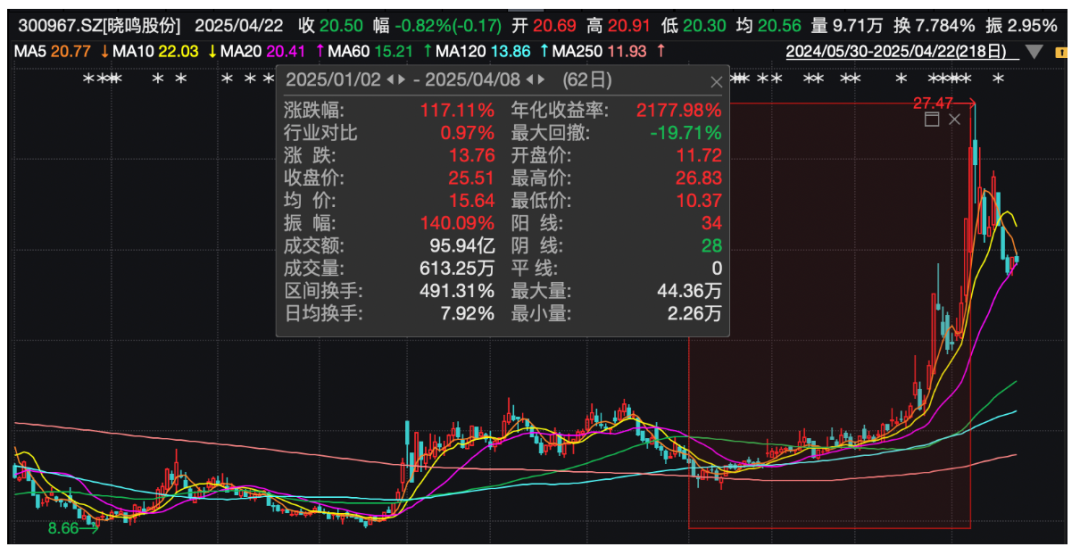Click 收盘价 value 25.51
Viewport: 1080px width, 555px height.
(x=472, y=178)
